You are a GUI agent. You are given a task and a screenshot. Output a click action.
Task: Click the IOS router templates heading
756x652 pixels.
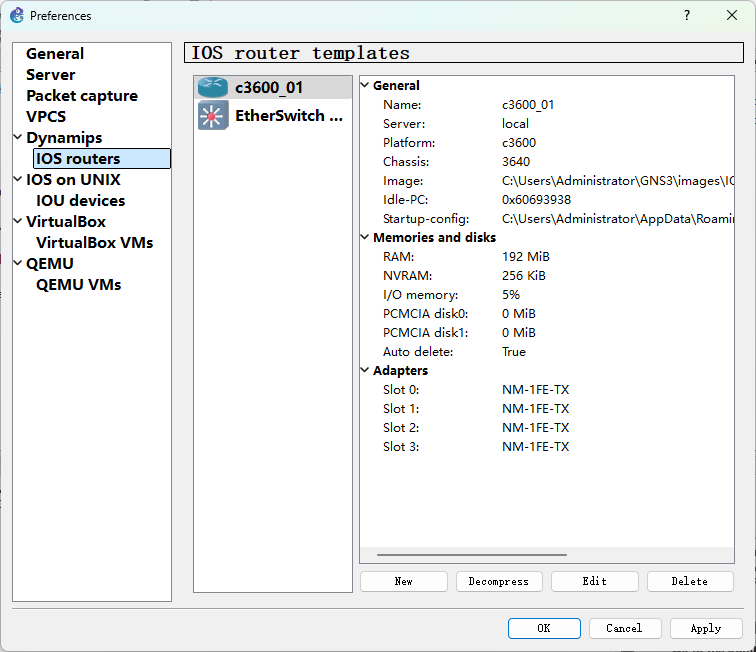pos(300,53)
